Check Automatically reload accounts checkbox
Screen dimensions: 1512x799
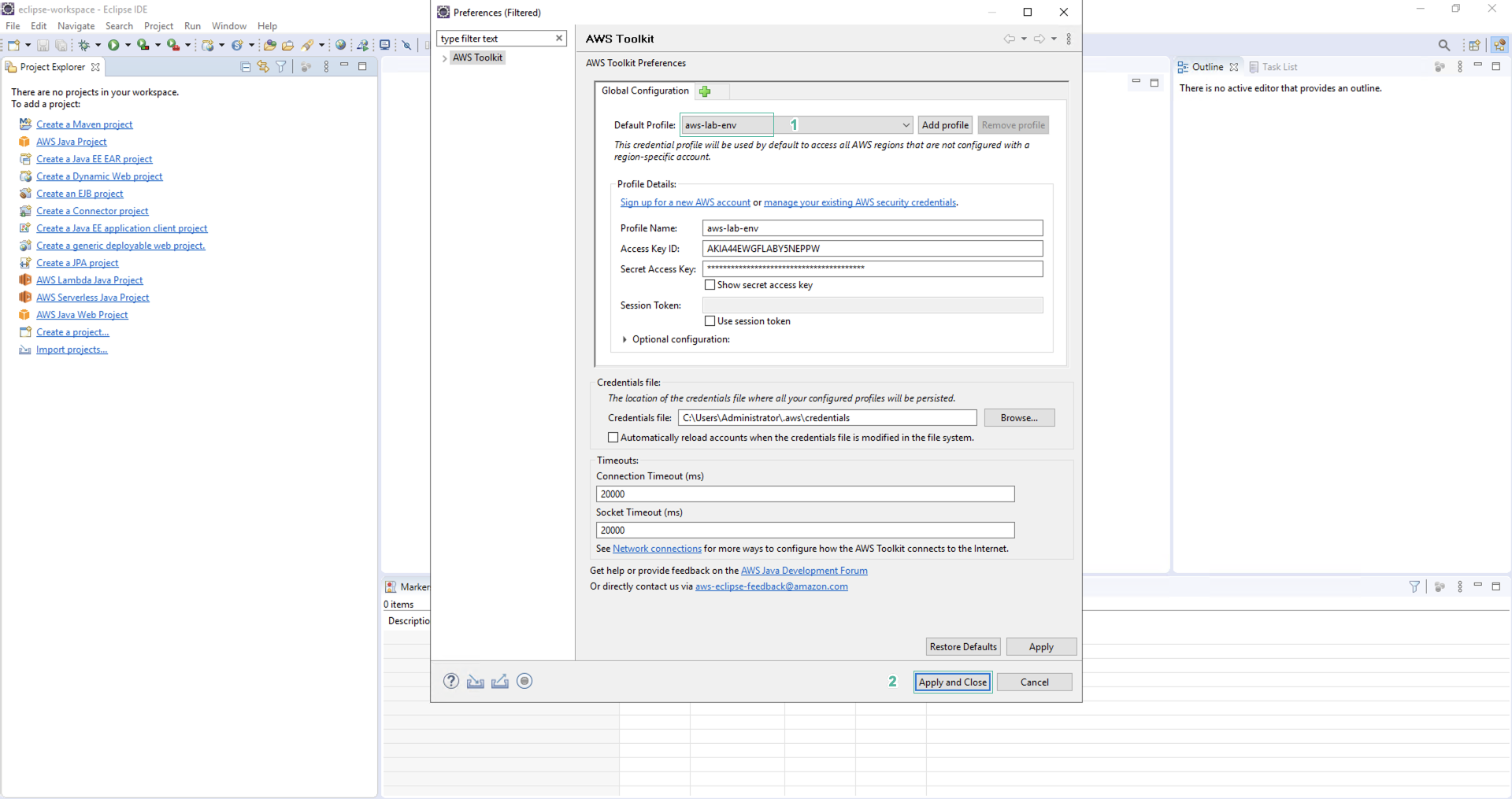pyautogui.click(x=613, y=438)
